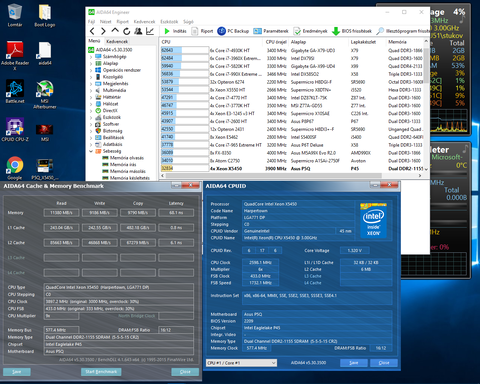Open the graph icon in AIDA64 toolbar
Screen dimensions: 480x384
point(150,31)
